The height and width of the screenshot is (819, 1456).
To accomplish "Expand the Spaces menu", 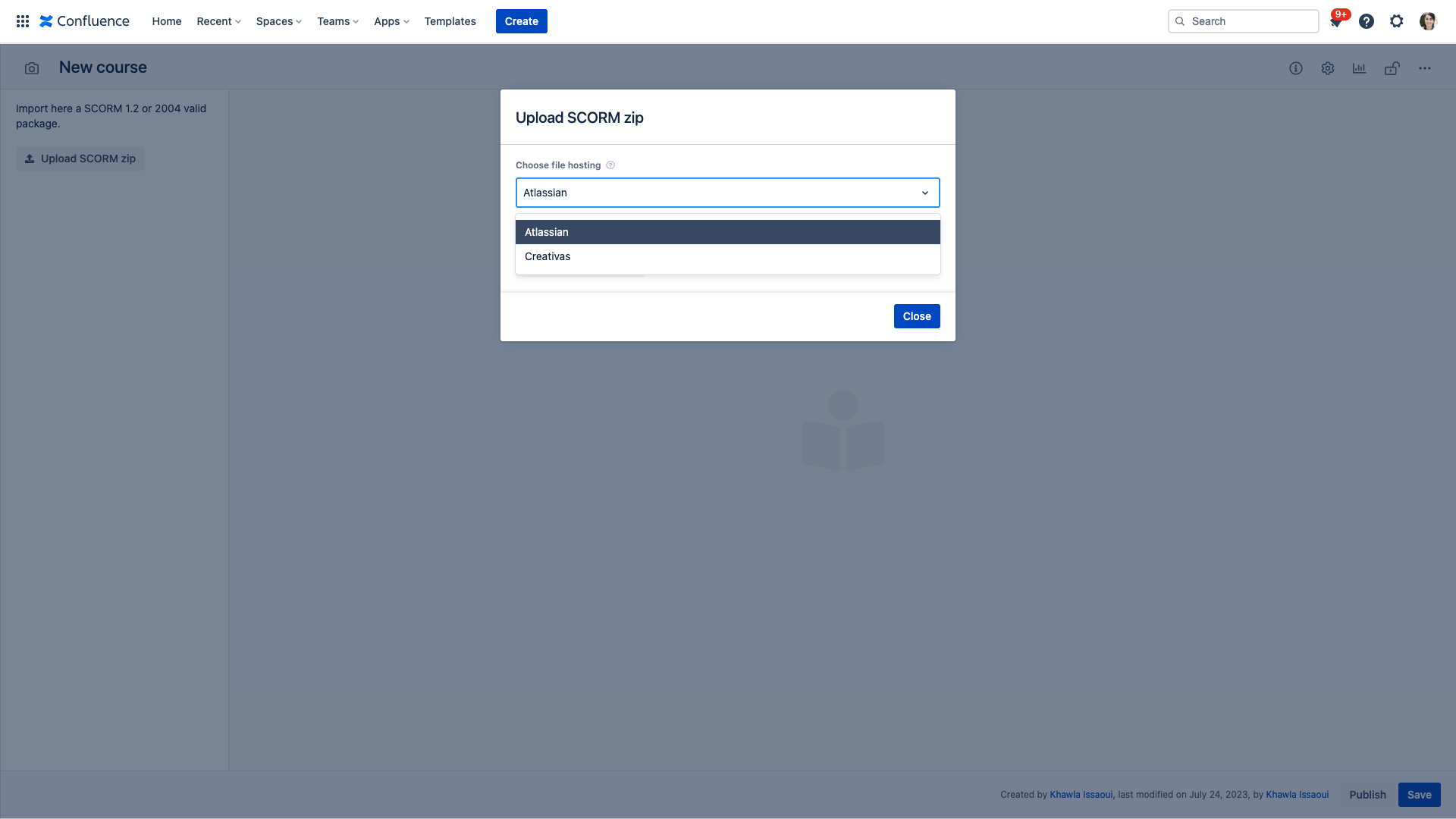I will (279, 21).
